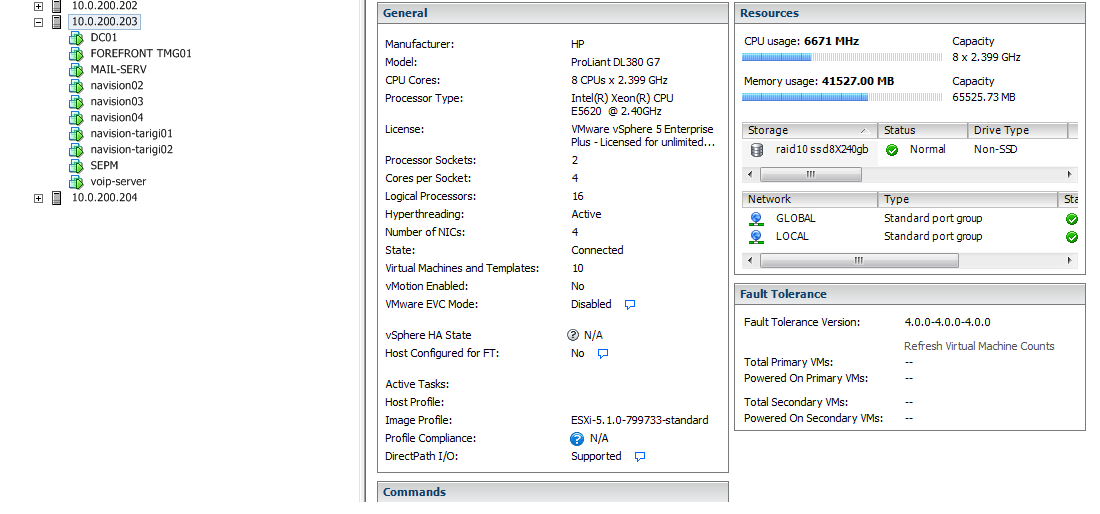The width and height of the screenshot is (1100, 514).
Task: Open the DirectPath I/O info bubble
Action: coord(640,457)
